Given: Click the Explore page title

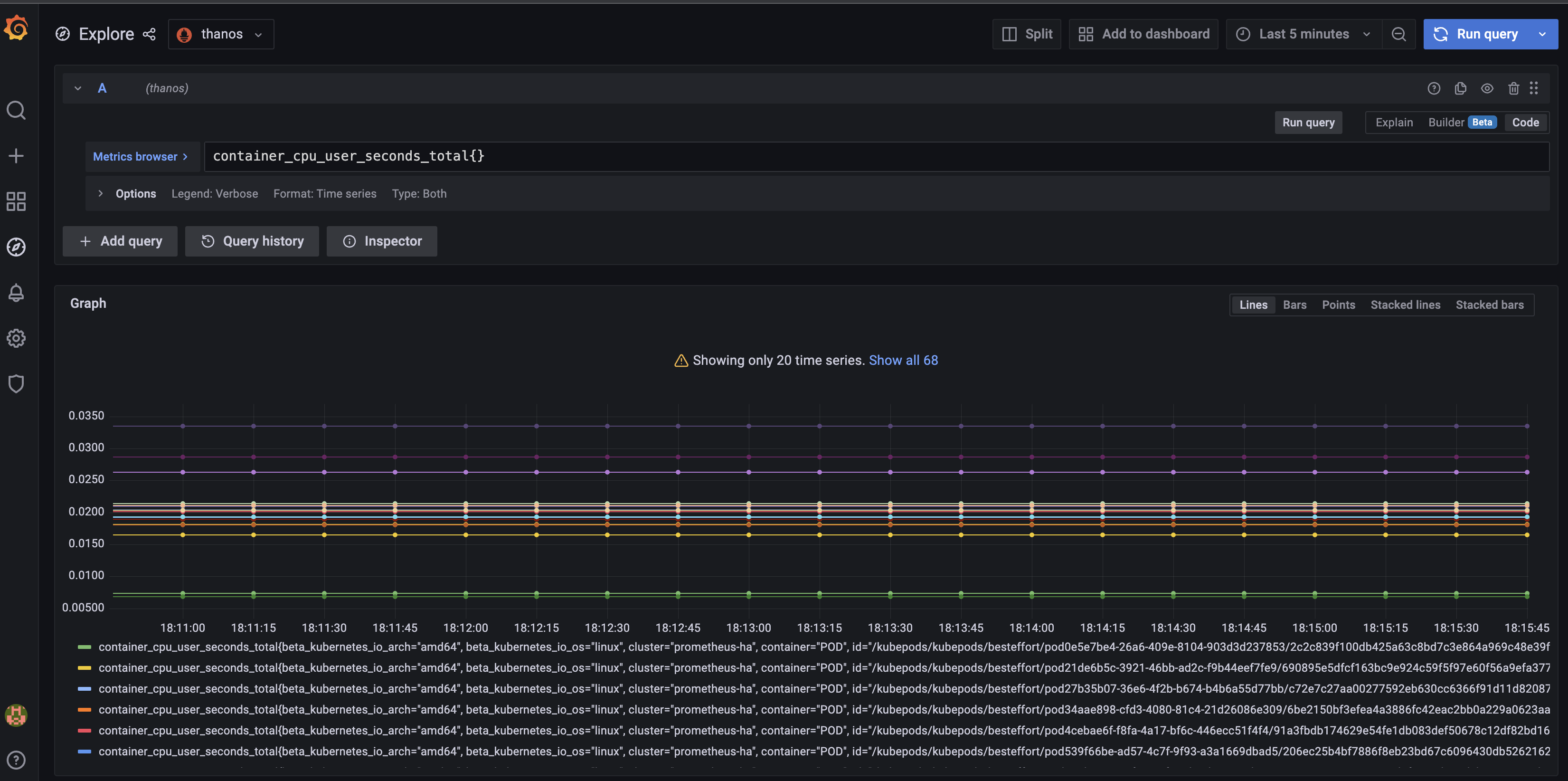Looking at the screenshot, I should (106, 34).
